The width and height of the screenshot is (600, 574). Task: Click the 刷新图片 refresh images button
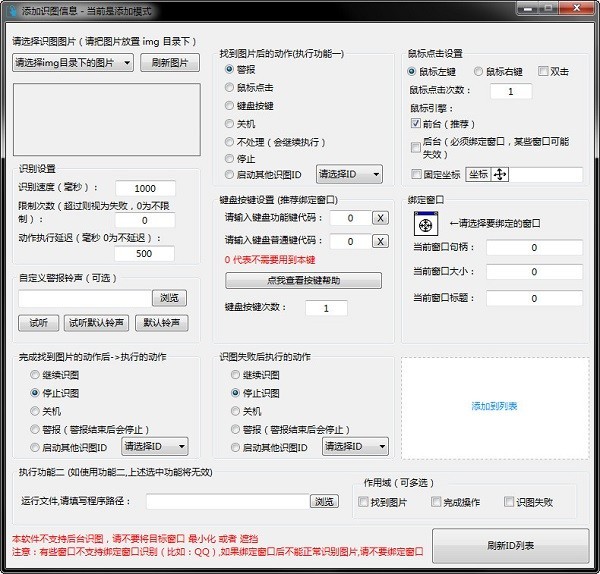[x=170, y=63]
